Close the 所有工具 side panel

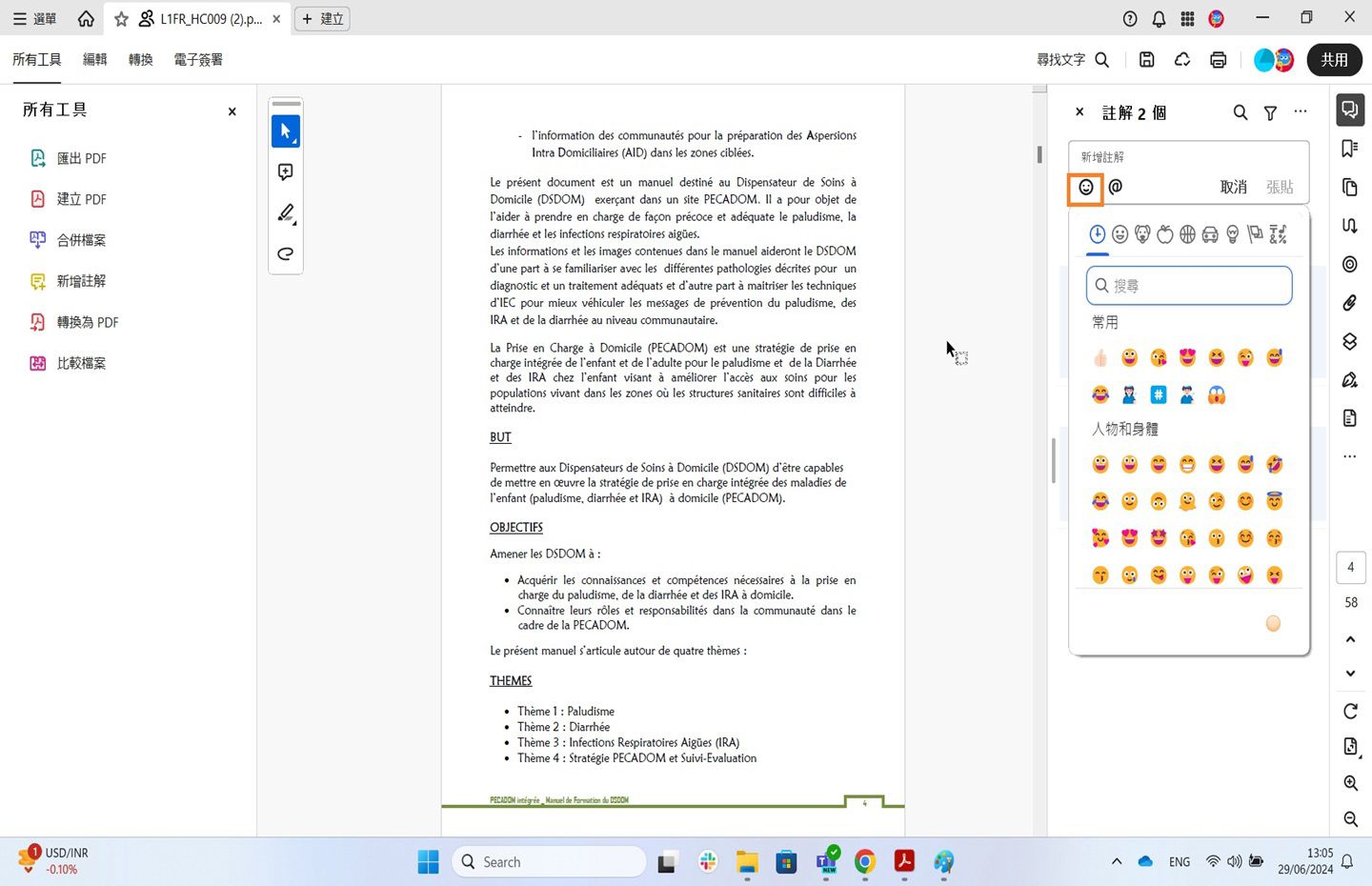(232, 111)
